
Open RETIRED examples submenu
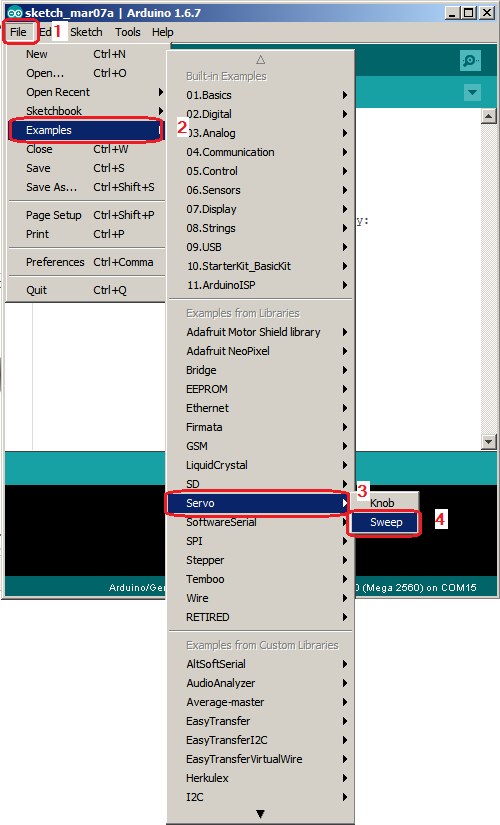(x=261, y=617)
